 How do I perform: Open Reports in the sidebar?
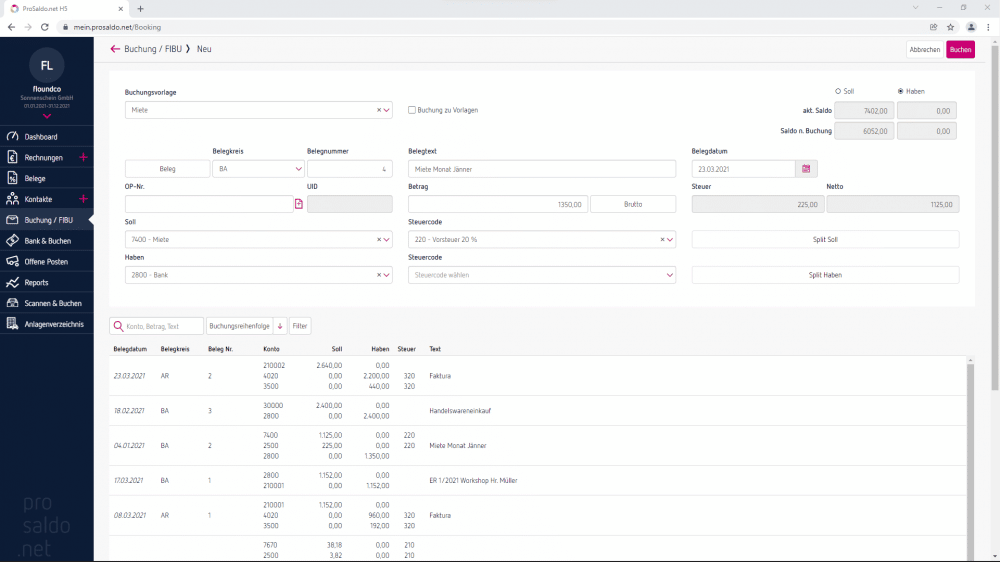[x=36, y=283]
